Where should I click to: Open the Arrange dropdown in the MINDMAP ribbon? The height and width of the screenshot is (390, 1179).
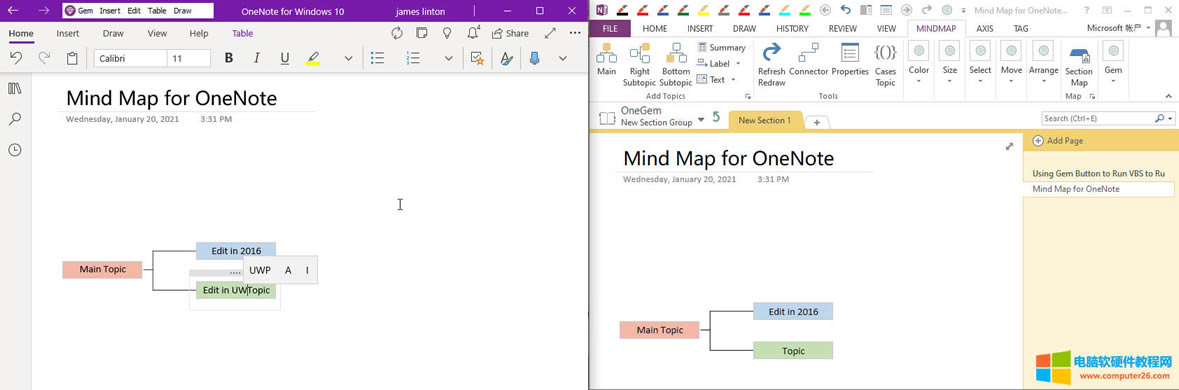(x=1044, y=62)
